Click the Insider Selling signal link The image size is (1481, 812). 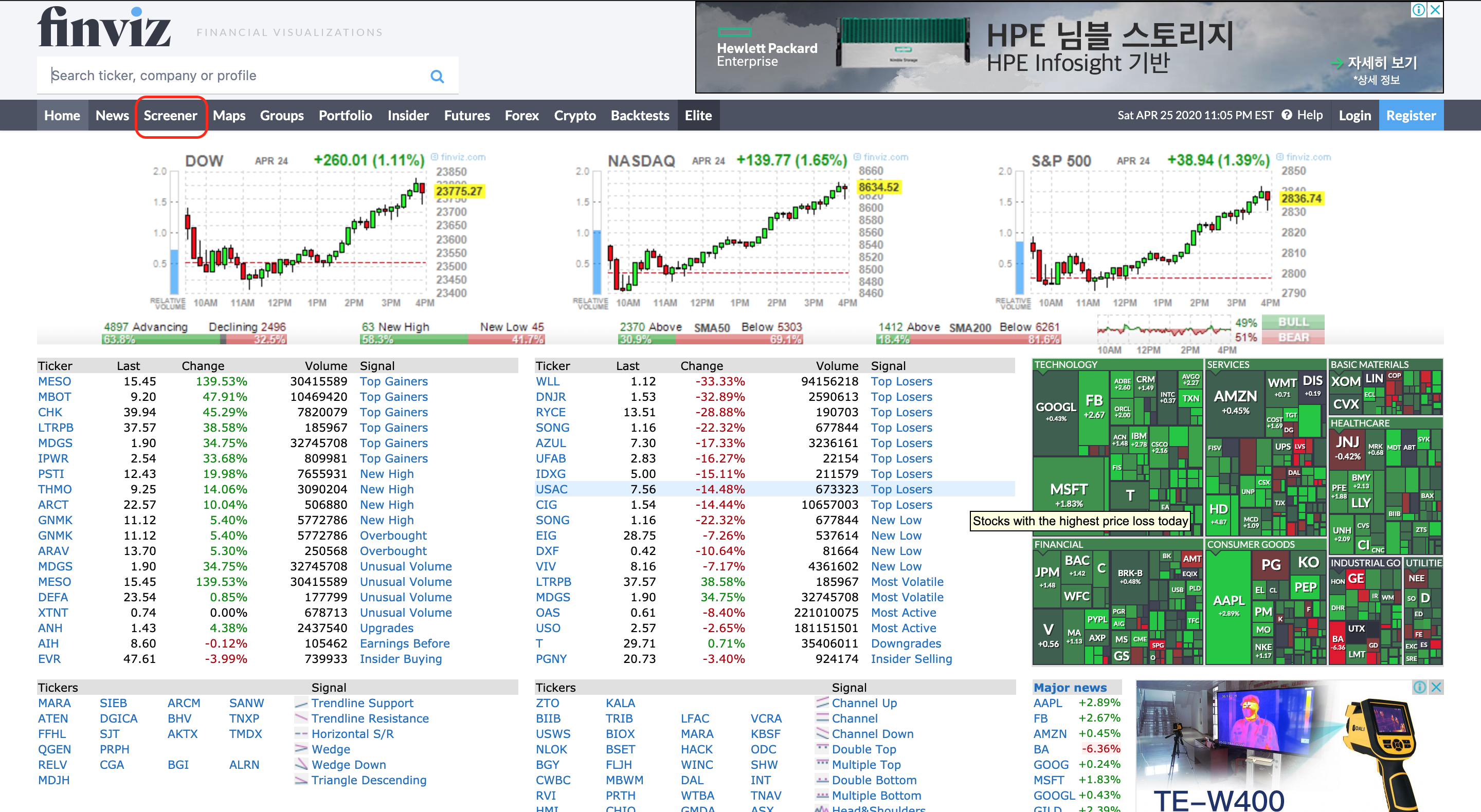[911, 659]
